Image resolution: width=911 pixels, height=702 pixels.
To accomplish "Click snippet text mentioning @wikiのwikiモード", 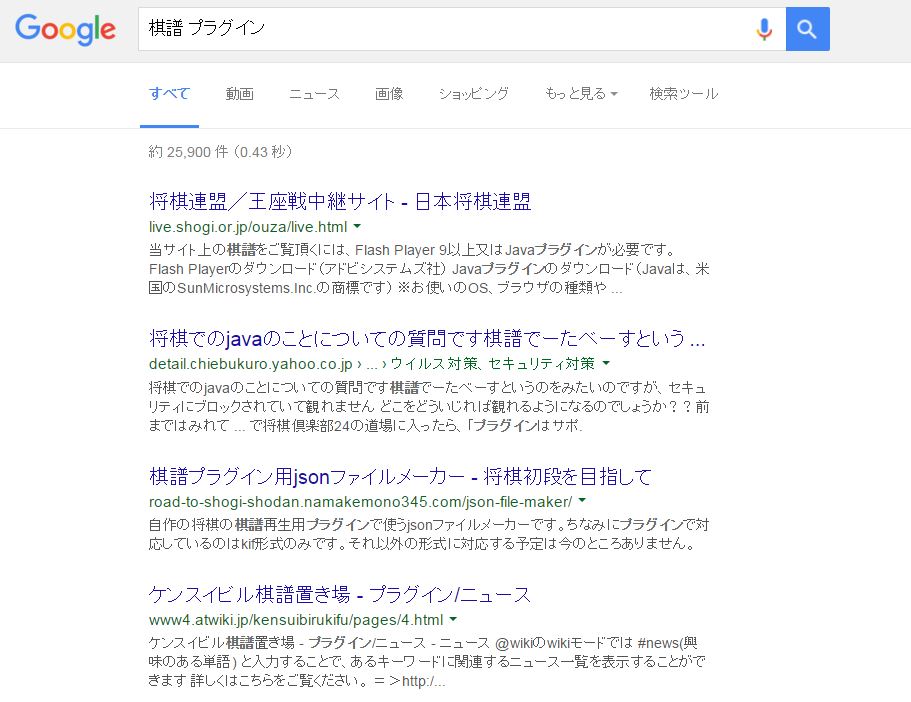I will click(427, 661).
